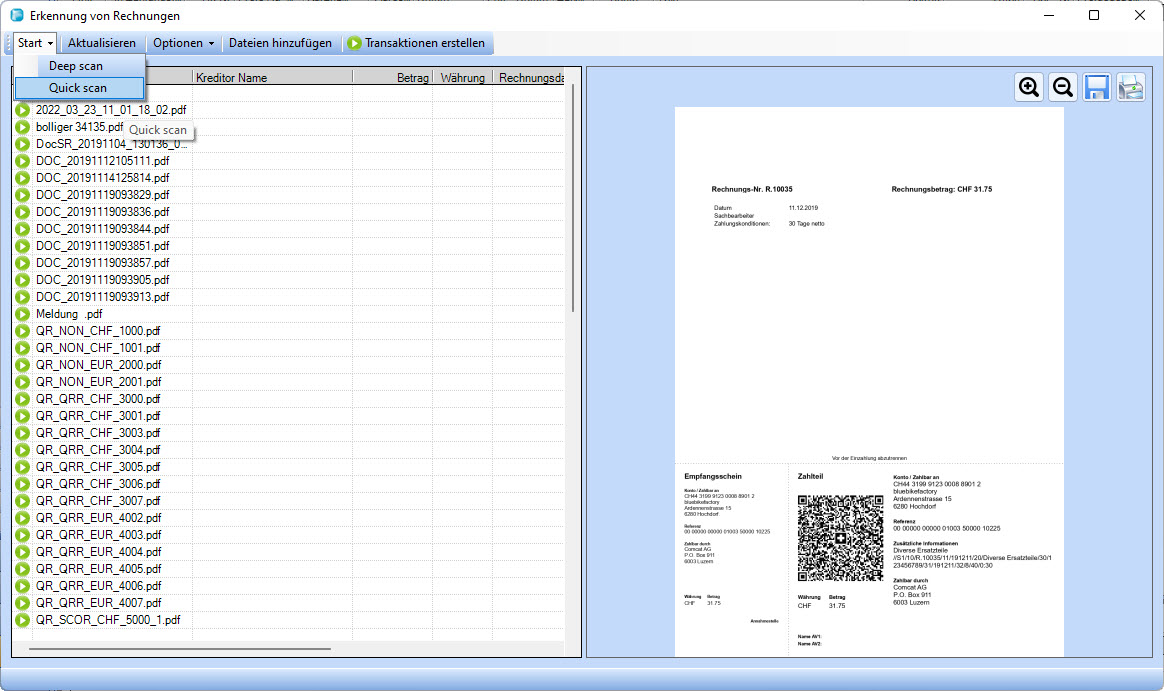This screenshot has width=1164, height=691.
Task: Click green icon beside Meldung .pdf
Action: click(x=23, y=314)
